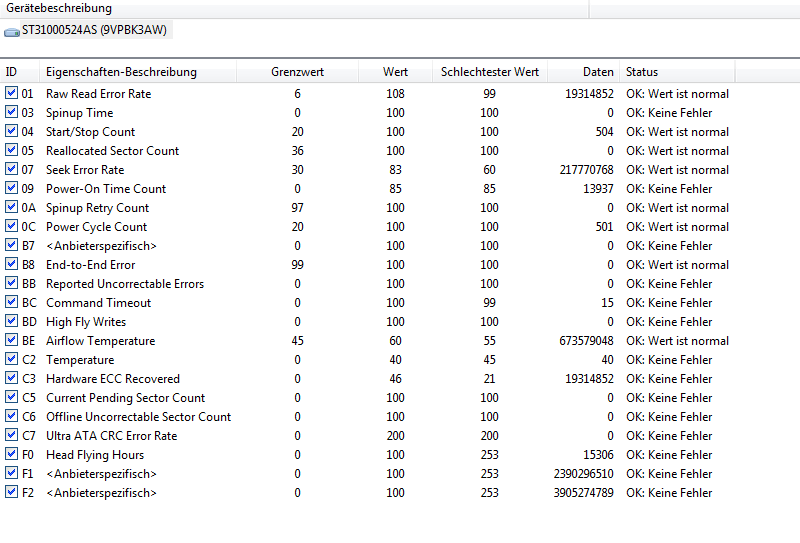Click the status text for Command Timeout
The image size is (800, 543).
[x=669, y=303]
